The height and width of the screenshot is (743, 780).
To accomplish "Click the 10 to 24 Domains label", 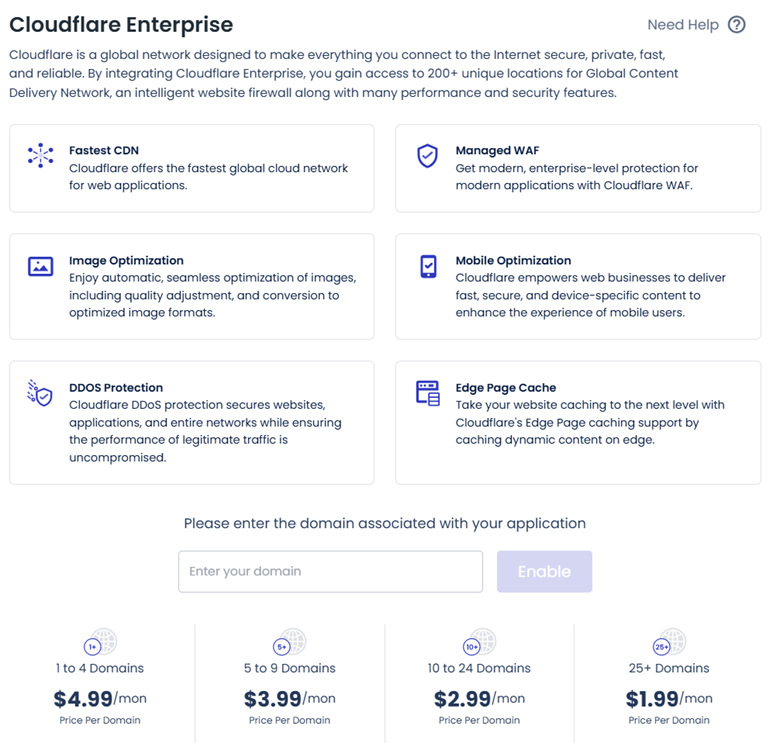I will tap(479, 668).
